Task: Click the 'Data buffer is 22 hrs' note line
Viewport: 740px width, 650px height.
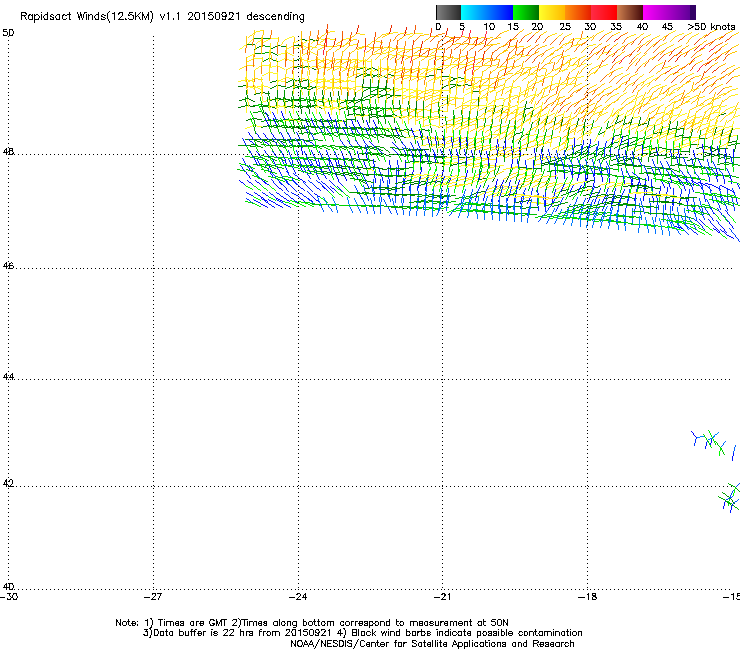Action: (x=362, y=633)
